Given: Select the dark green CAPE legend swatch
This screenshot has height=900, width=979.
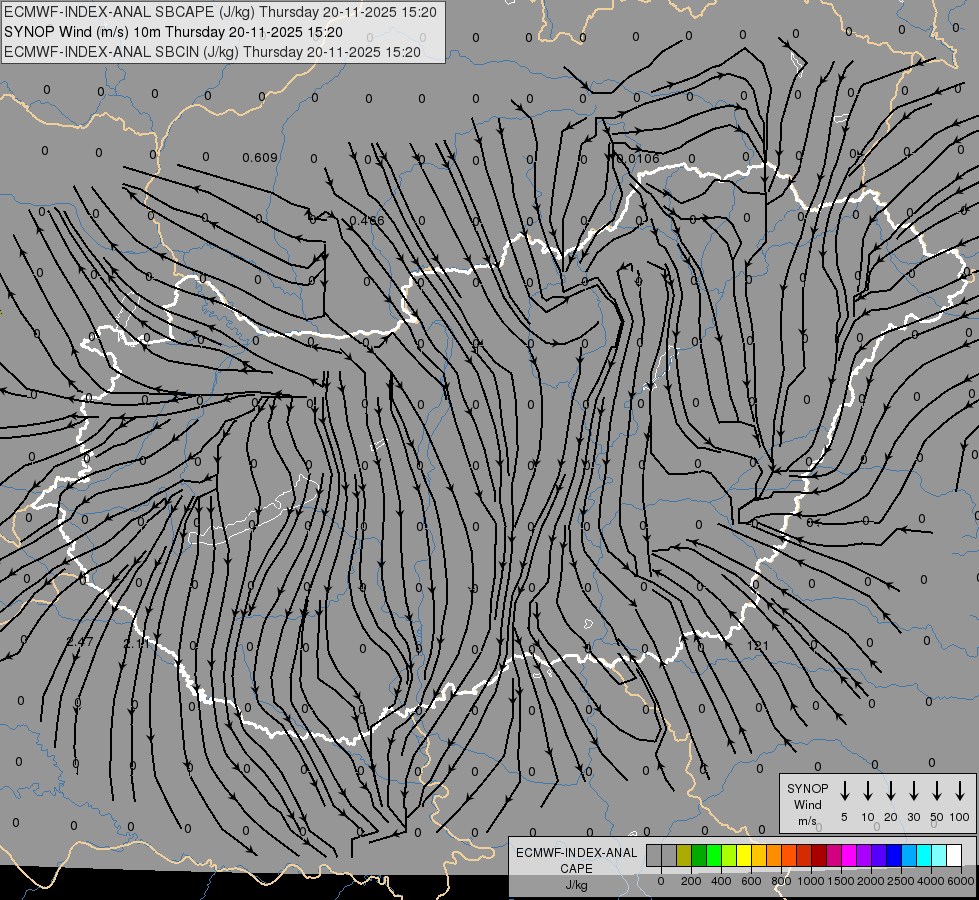Looking at the screenshot, I should point(699,855).
